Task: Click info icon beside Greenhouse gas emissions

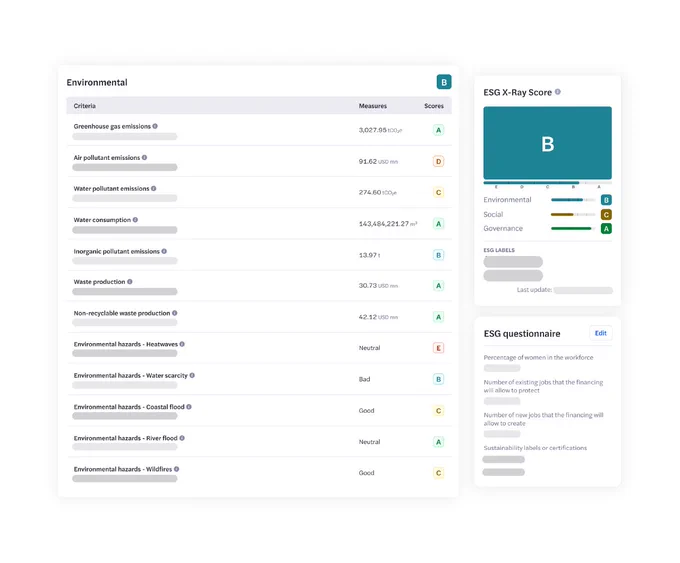Action: (x=155, y=126)
